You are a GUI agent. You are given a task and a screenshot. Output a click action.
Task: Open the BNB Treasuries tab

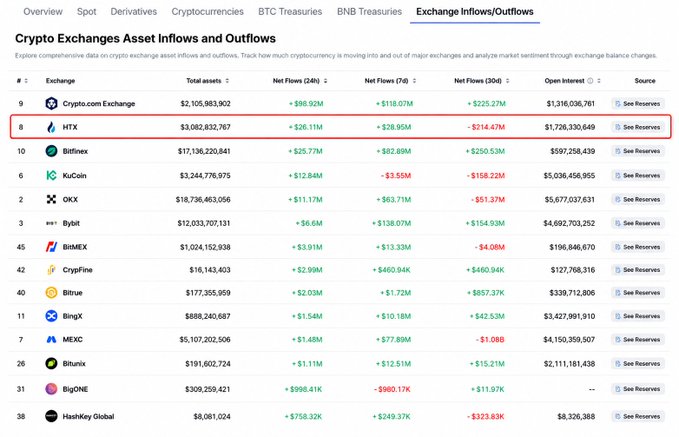click(x=369, y=12)
